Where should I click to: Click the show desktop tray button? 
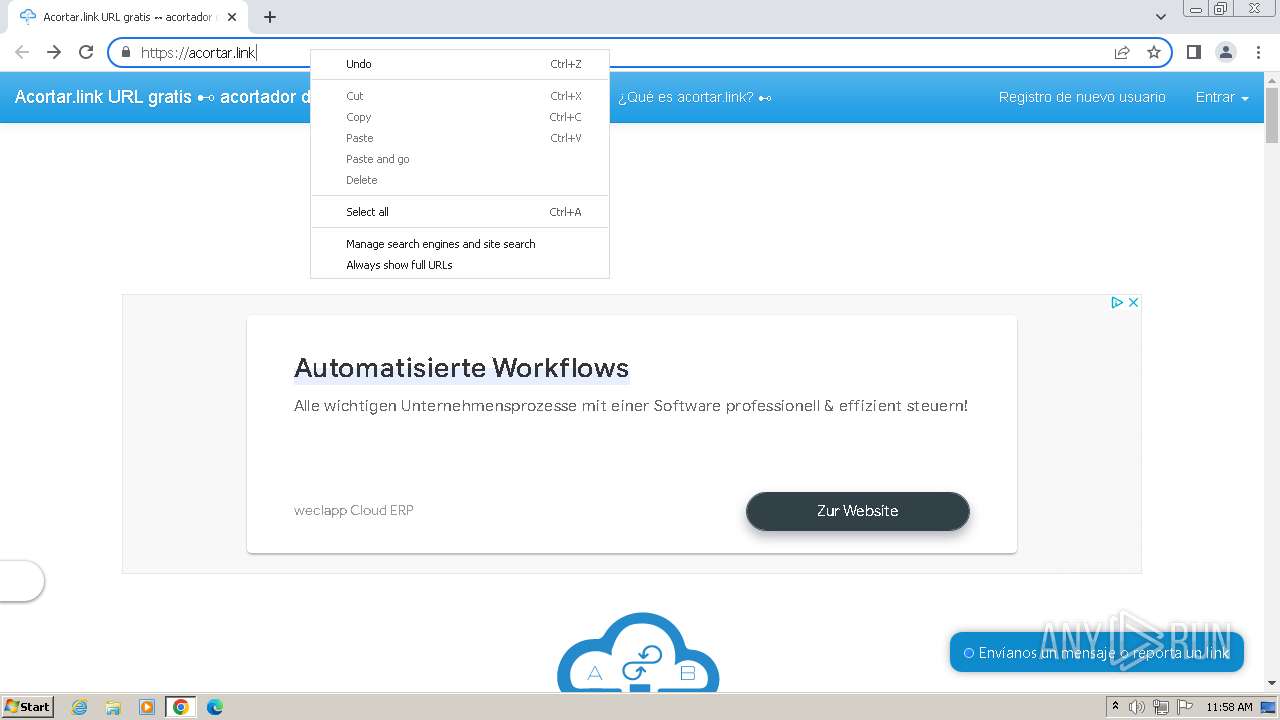pyautogui.click(x=1269, y=707)
